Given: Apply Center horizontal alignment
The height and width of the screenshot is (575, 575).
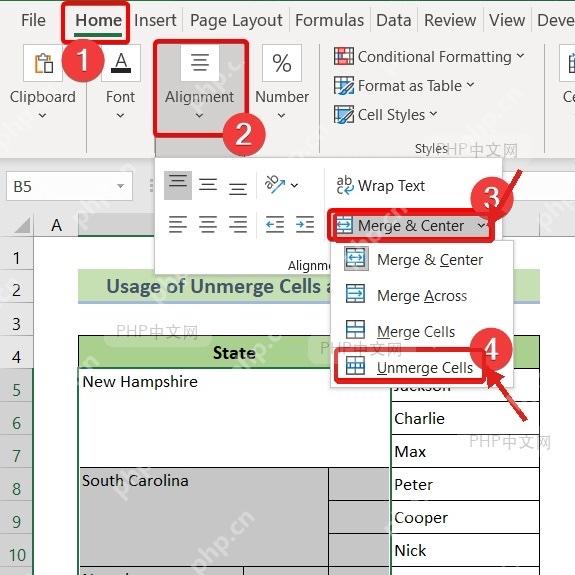Looking at the screenshot, I should (208, 224).
